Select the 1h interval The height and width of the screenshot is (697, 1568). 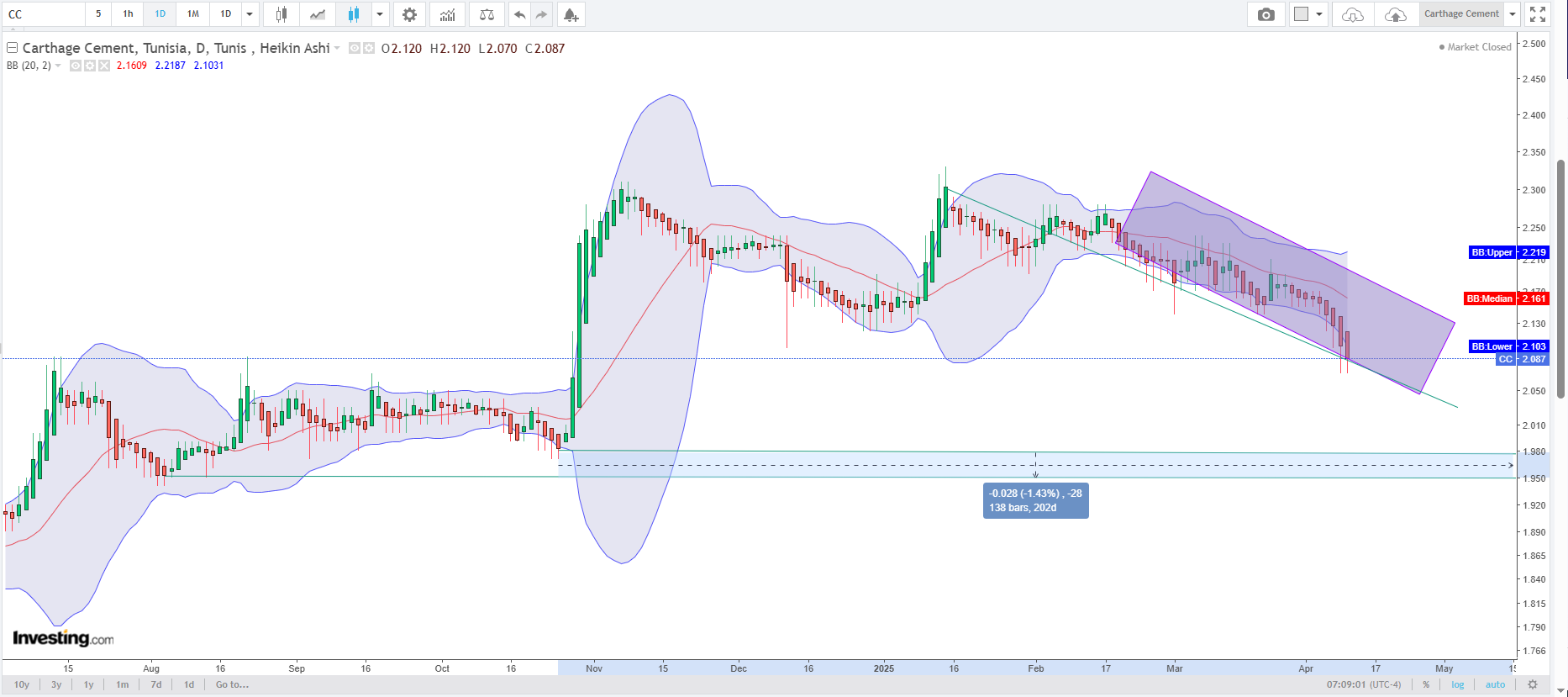click(x=128, y=14)
